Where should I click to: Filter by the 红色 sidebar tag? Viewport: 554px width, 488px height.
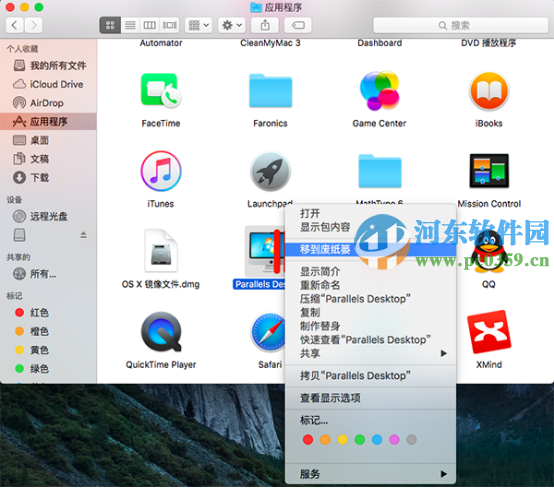pyautogui.click(x=48, y=312)
